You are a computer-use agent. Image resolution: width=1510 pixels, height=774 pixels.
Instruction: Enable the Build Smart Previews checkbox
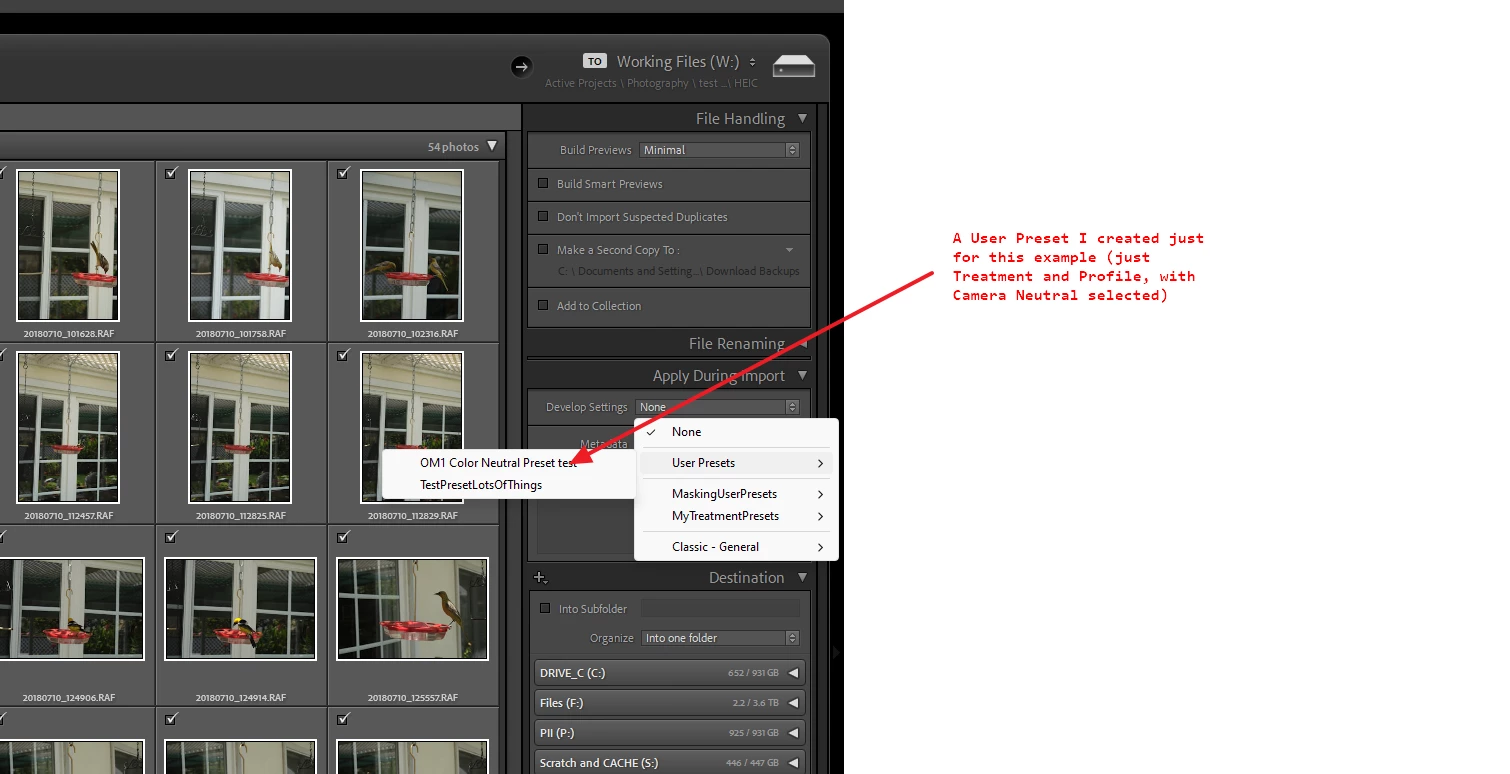pos(544,183)
